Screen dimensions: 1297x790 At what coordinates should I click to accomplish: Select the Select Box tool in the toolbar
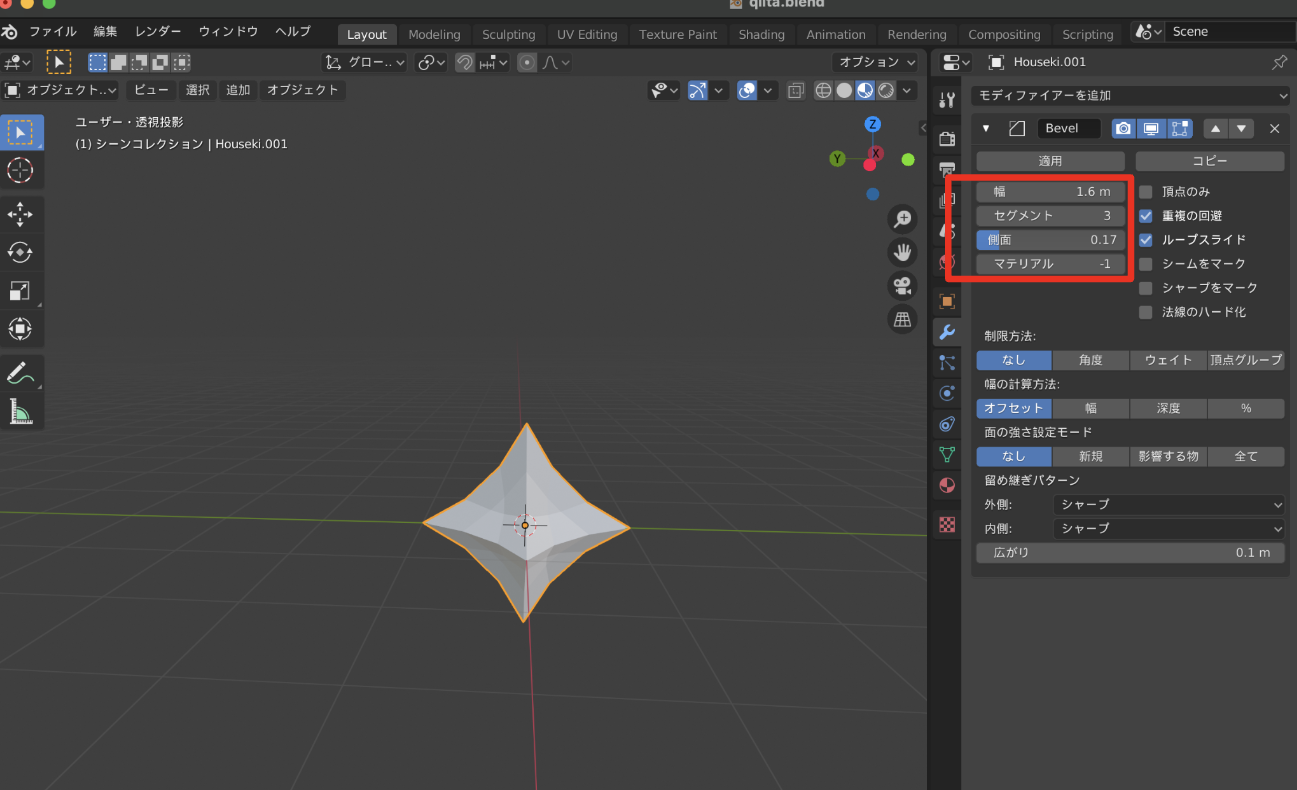[x=21, y=132]
